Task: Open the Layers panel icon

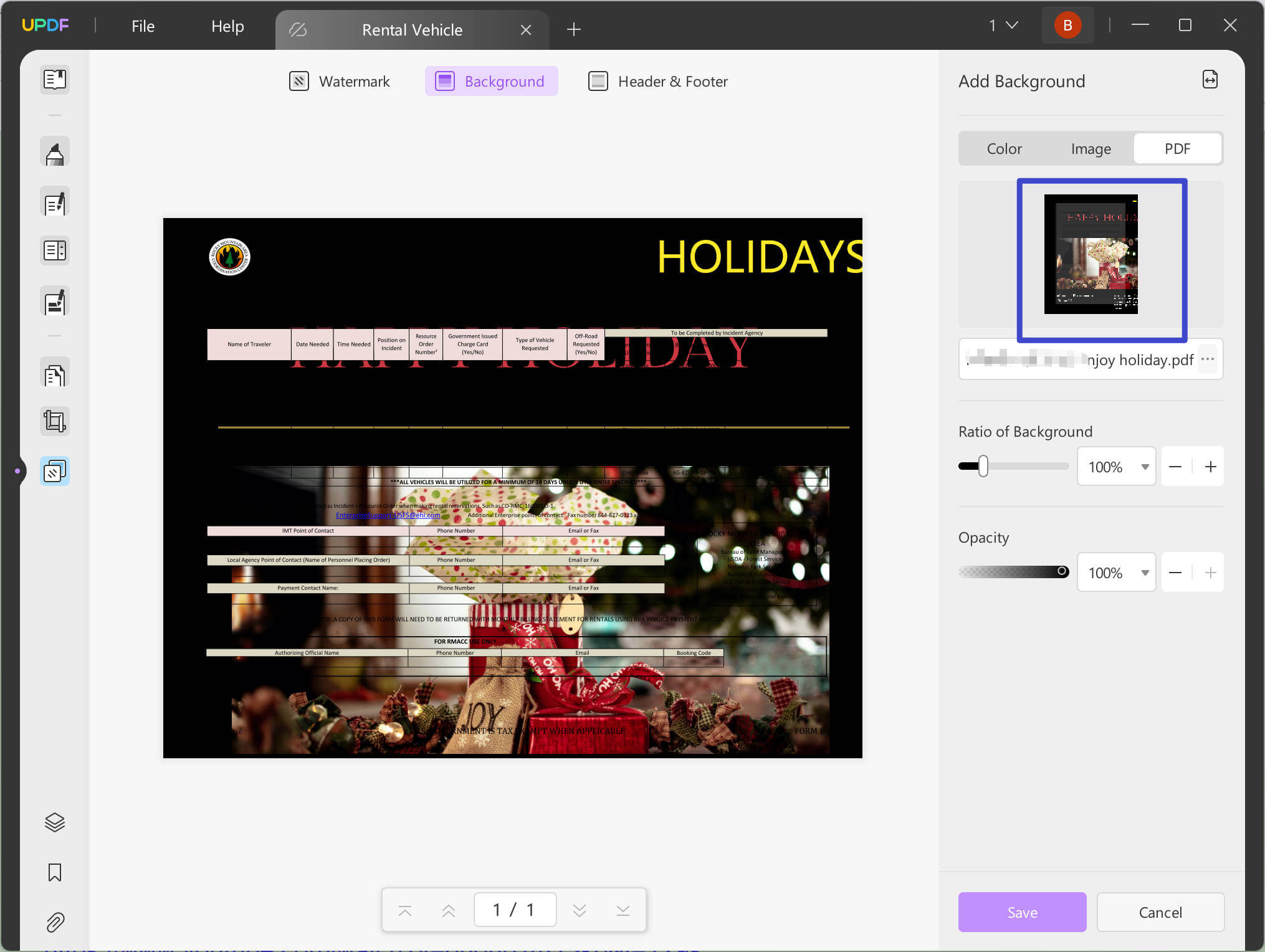Action: click(x=54, y=822)
